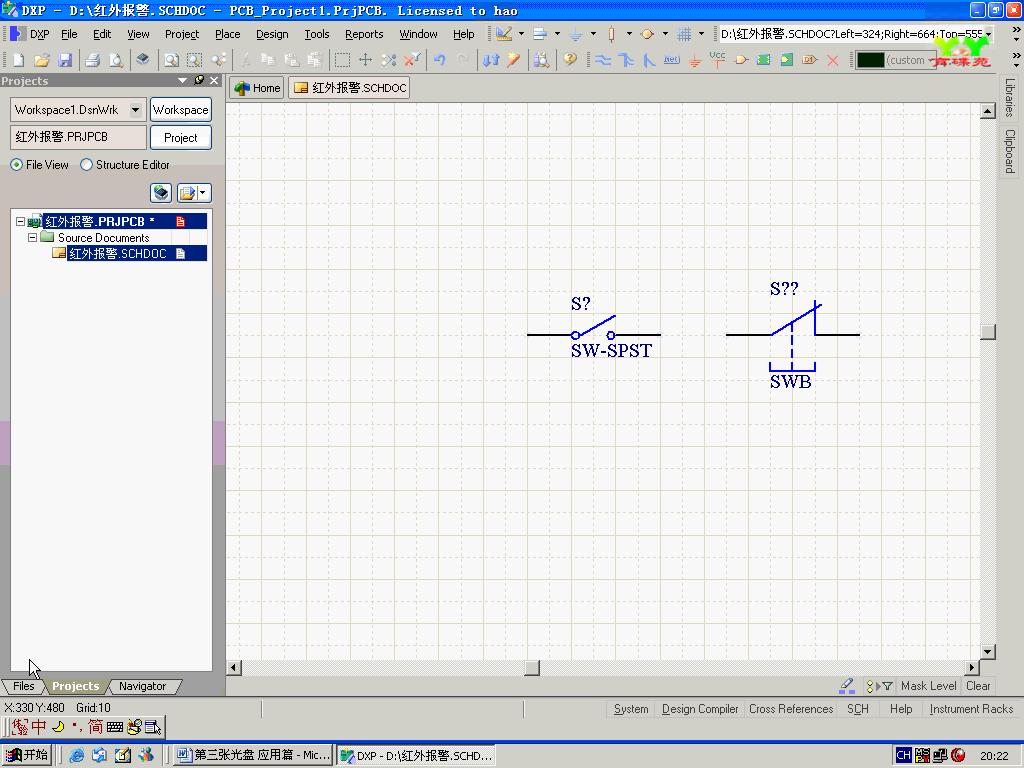The width and height of the screenshot is (1024, 768).
Task: Select the place bus tool
Action: click(x=626, y=60)
